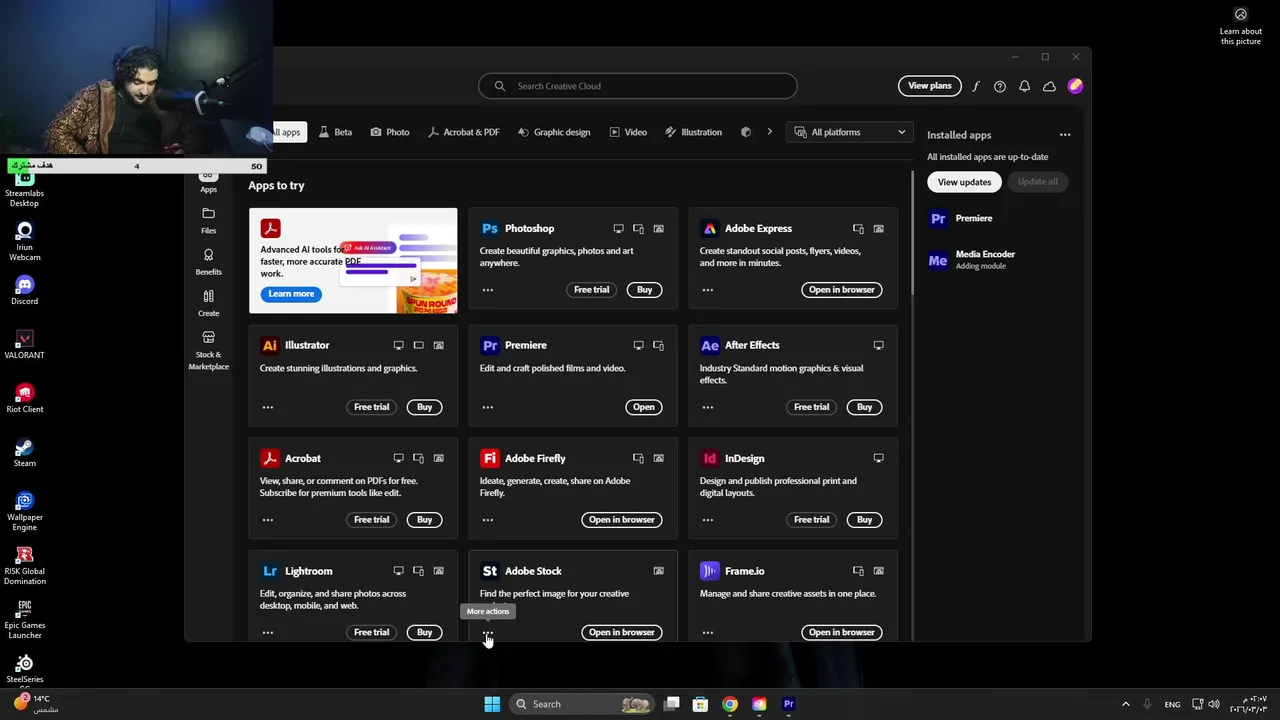This screenshot has height=720, width=1280.
Task: Switch to the Graphic design tab
Action: click(554, 132)
